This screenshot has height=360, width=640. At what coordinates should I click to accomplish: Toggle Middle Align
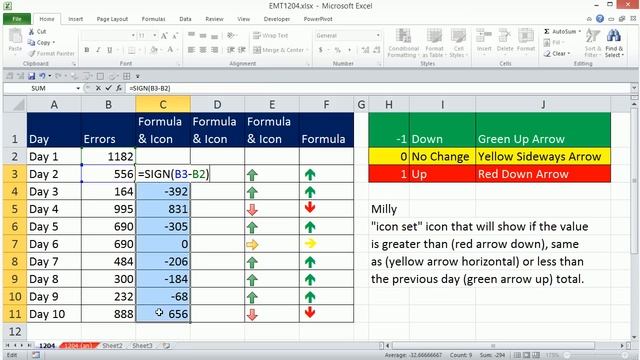203,36
